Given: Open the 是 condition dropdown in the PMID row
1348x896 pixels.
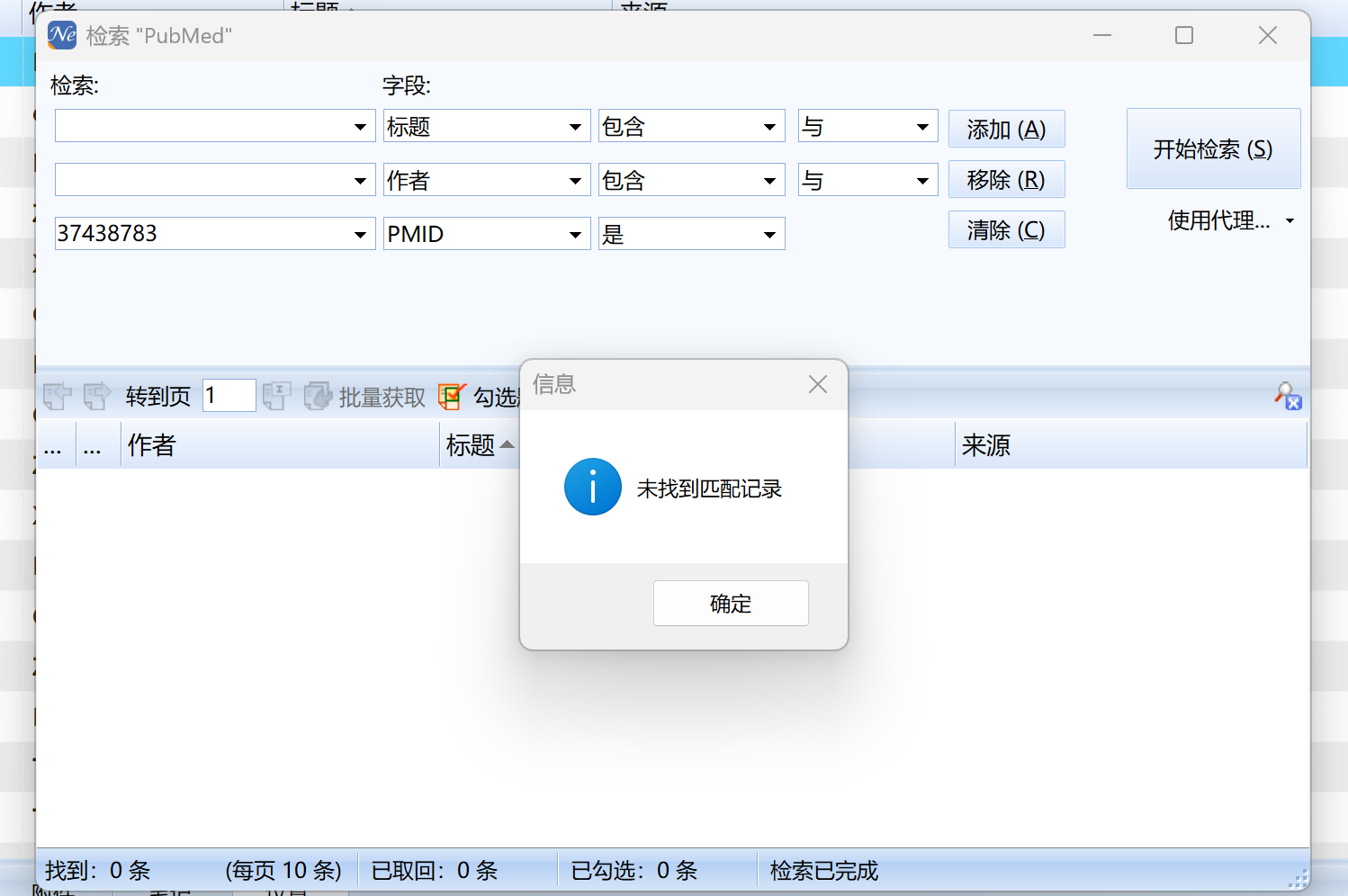Looking at the screenshot, I should pyautogui.click(x=769, y=234).
